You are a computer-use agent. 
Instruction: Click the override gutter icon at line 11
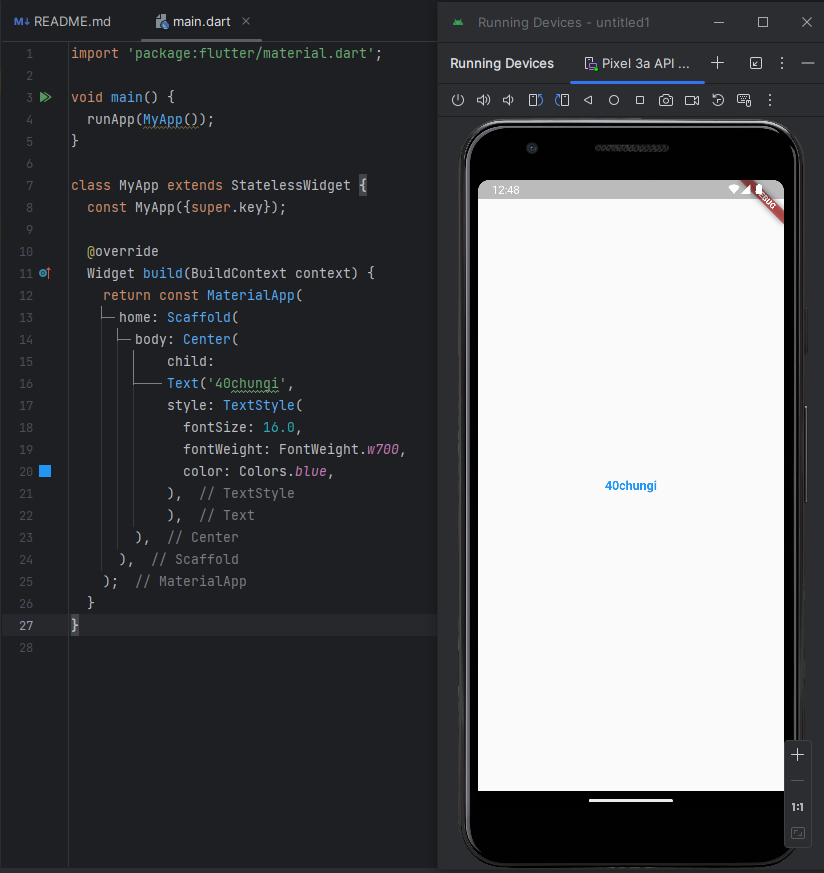[45, 273]
